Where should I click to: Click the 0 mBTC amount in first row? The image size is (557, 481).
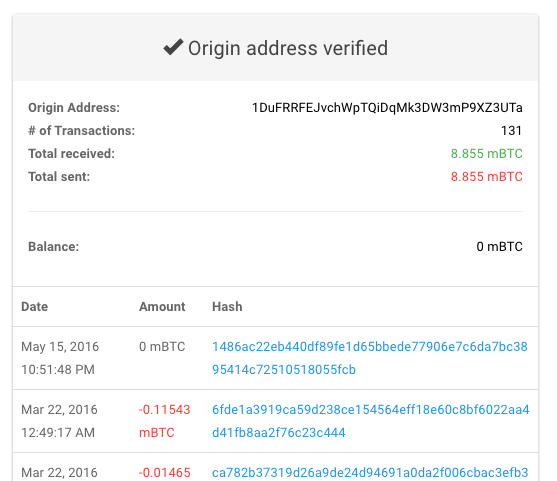(x=162, y=347)
